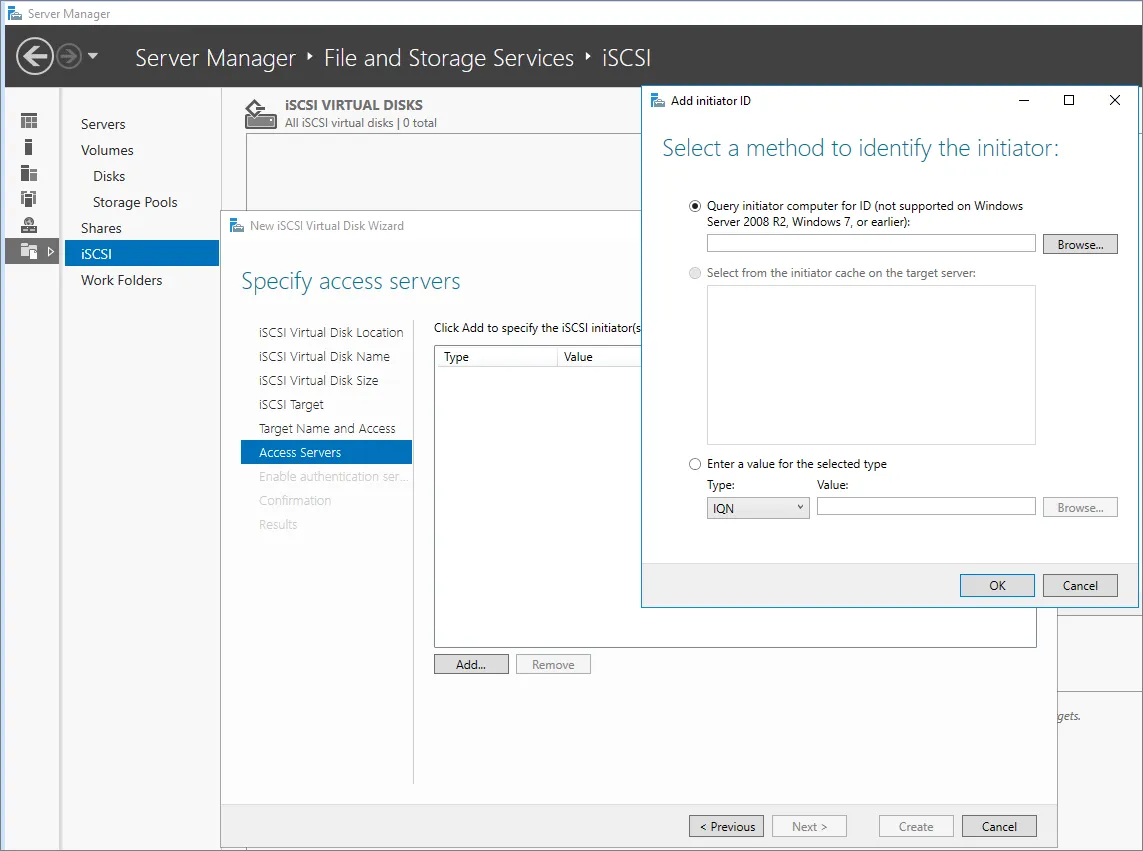Click the forward arrow navigation button
The height and width of the screenshot is (851, 1143).
(x=68, y=56)
